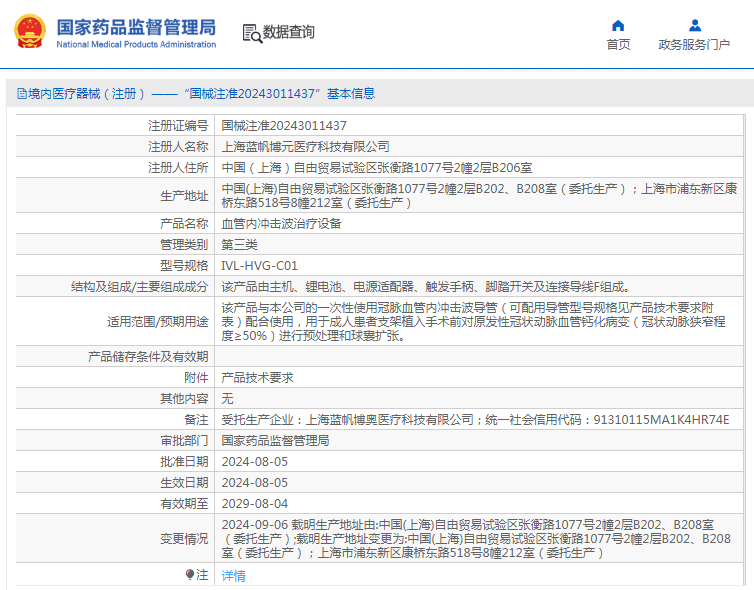
Task: Click the national emblem logo
Action: (28, 31)
